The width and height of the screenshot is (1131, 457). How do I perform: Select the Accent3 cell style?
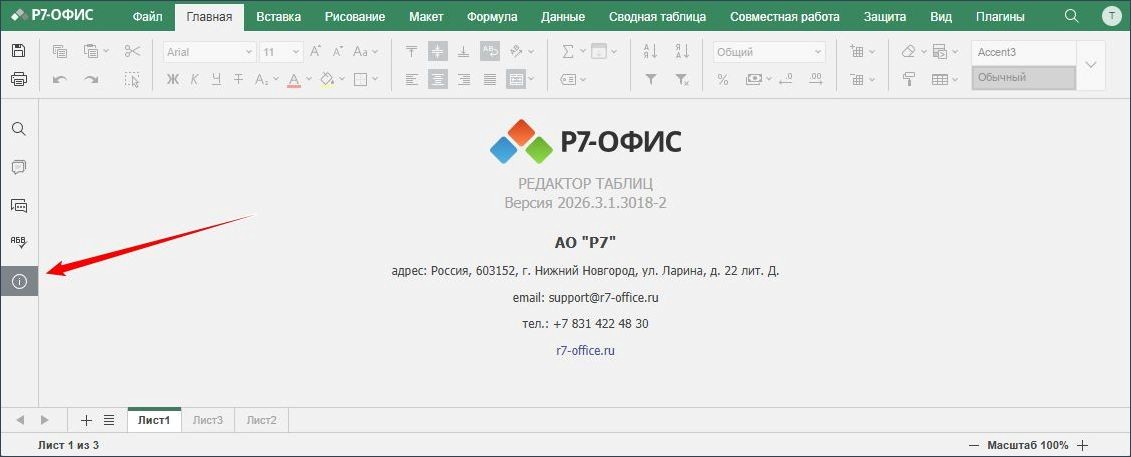pos(1024,53)
